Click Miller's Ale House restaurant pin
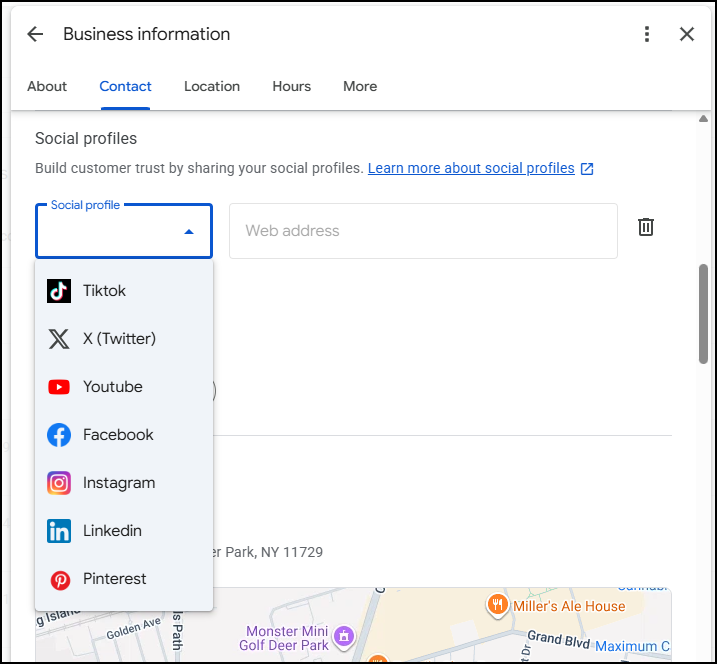The width and height of the screenshot is (717, 664). tap(498, 605)
